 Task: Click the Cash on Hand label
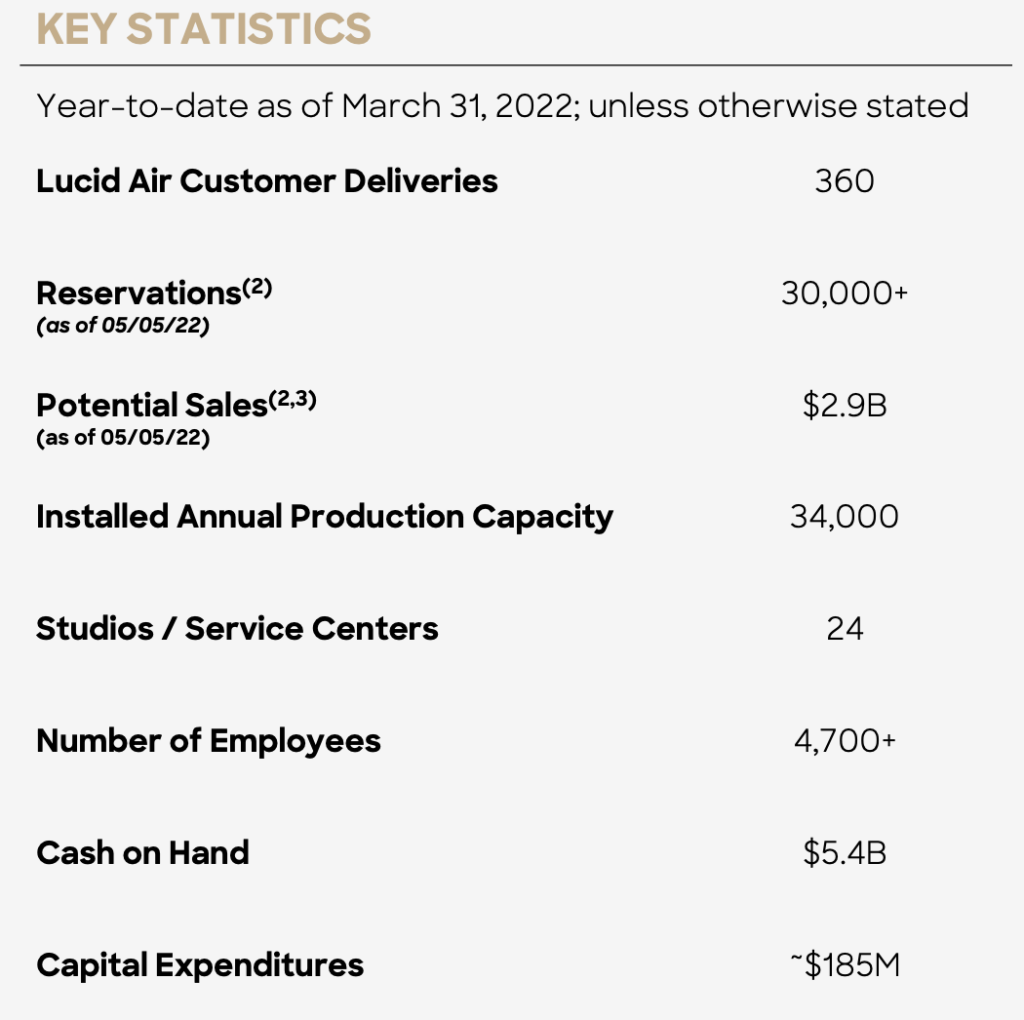[142, 853]
